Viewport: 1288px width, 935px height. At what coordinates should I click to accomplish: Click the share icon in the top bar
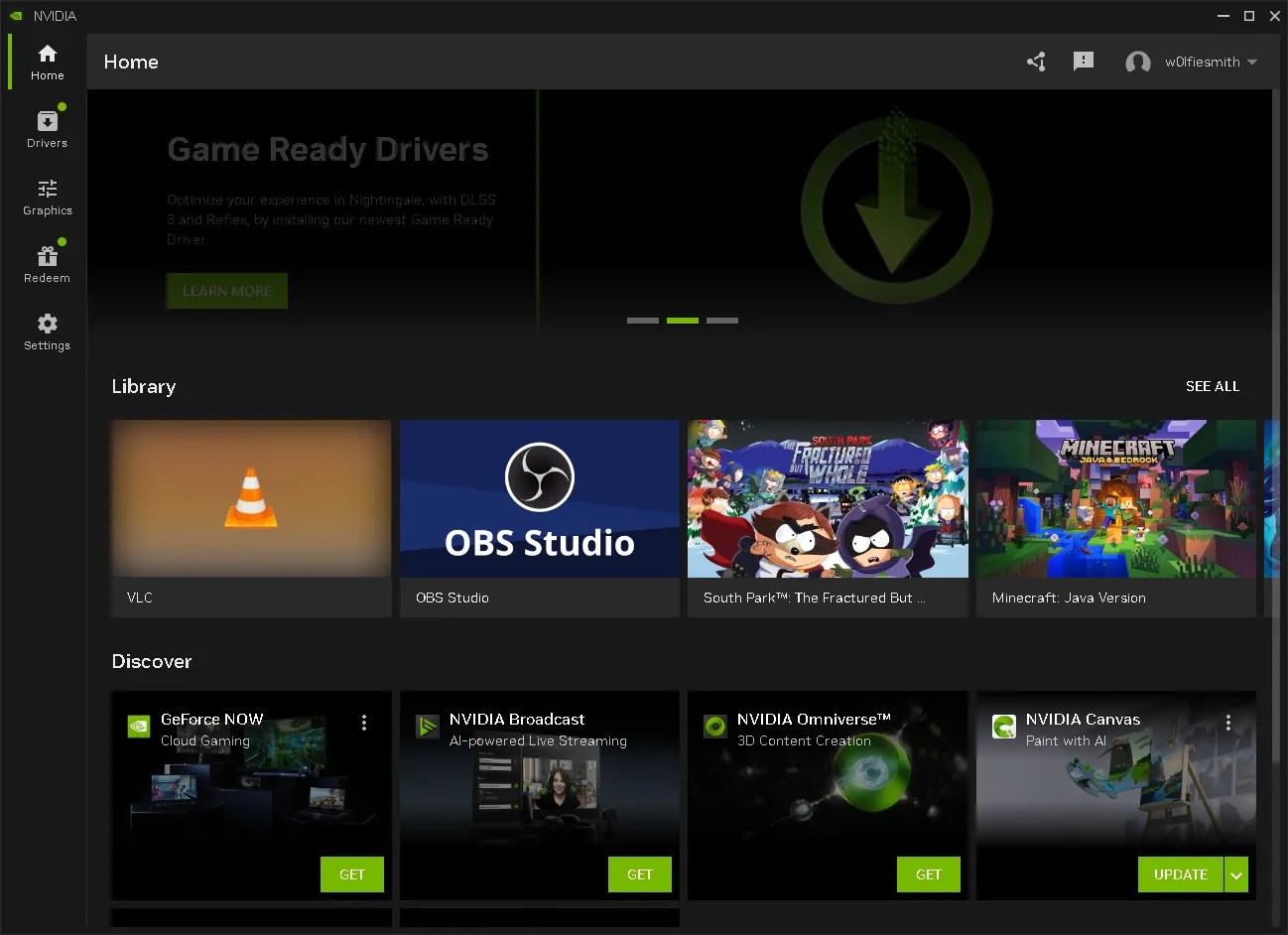[x=1036, y=62]
